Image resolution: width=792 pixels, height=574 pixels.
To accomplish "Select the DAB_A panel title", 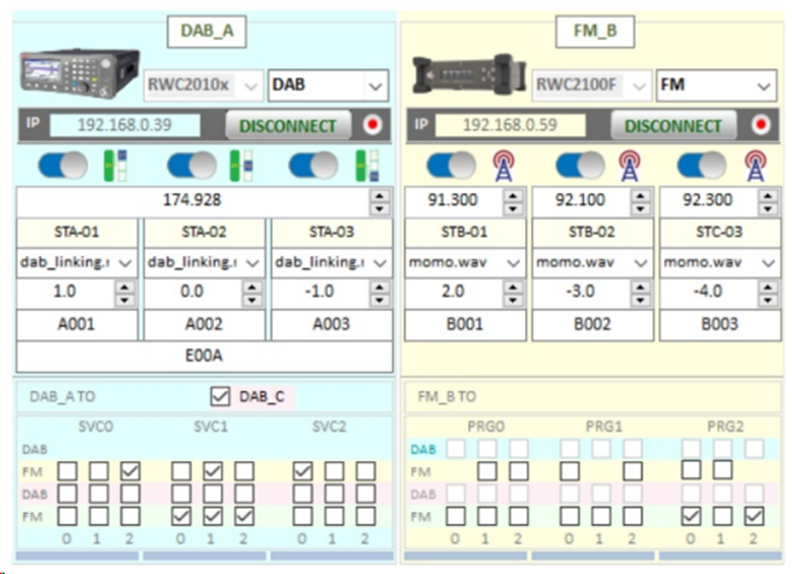I will 207,31.
